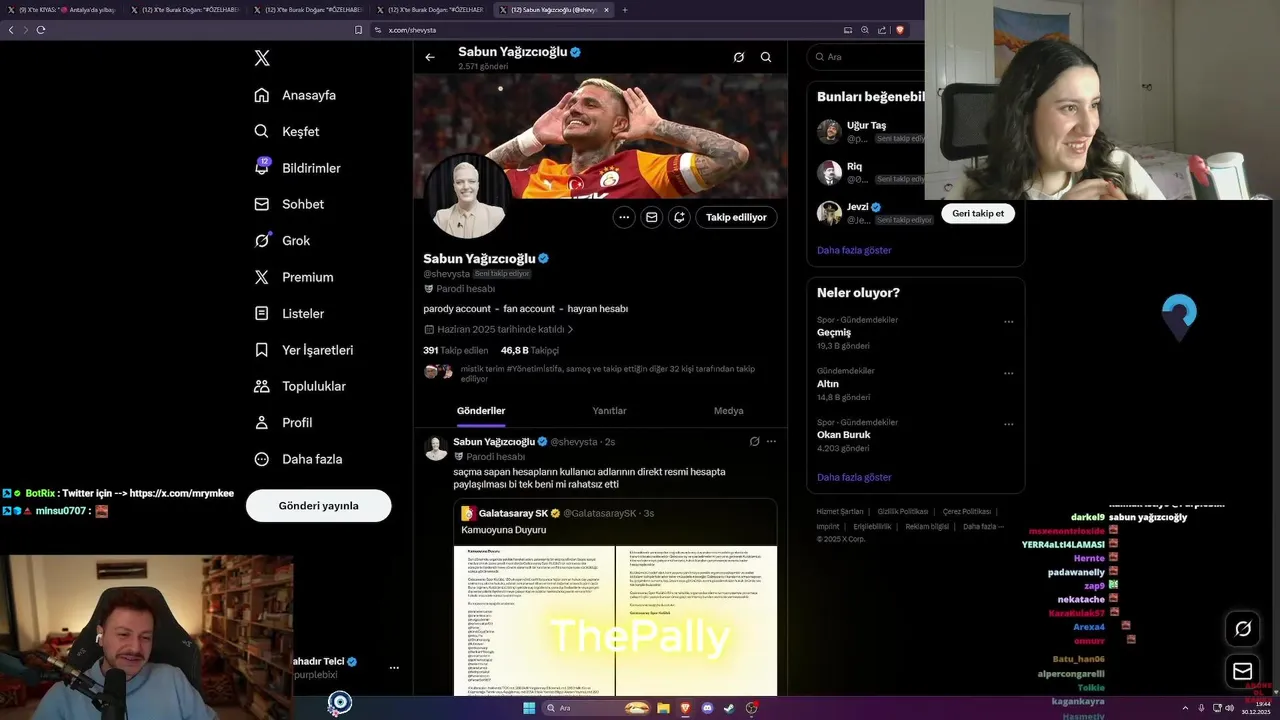This screenshot has width=1280, height=720.
Task: Open the 391 Takip edilen list
Action: coord(455,350)
